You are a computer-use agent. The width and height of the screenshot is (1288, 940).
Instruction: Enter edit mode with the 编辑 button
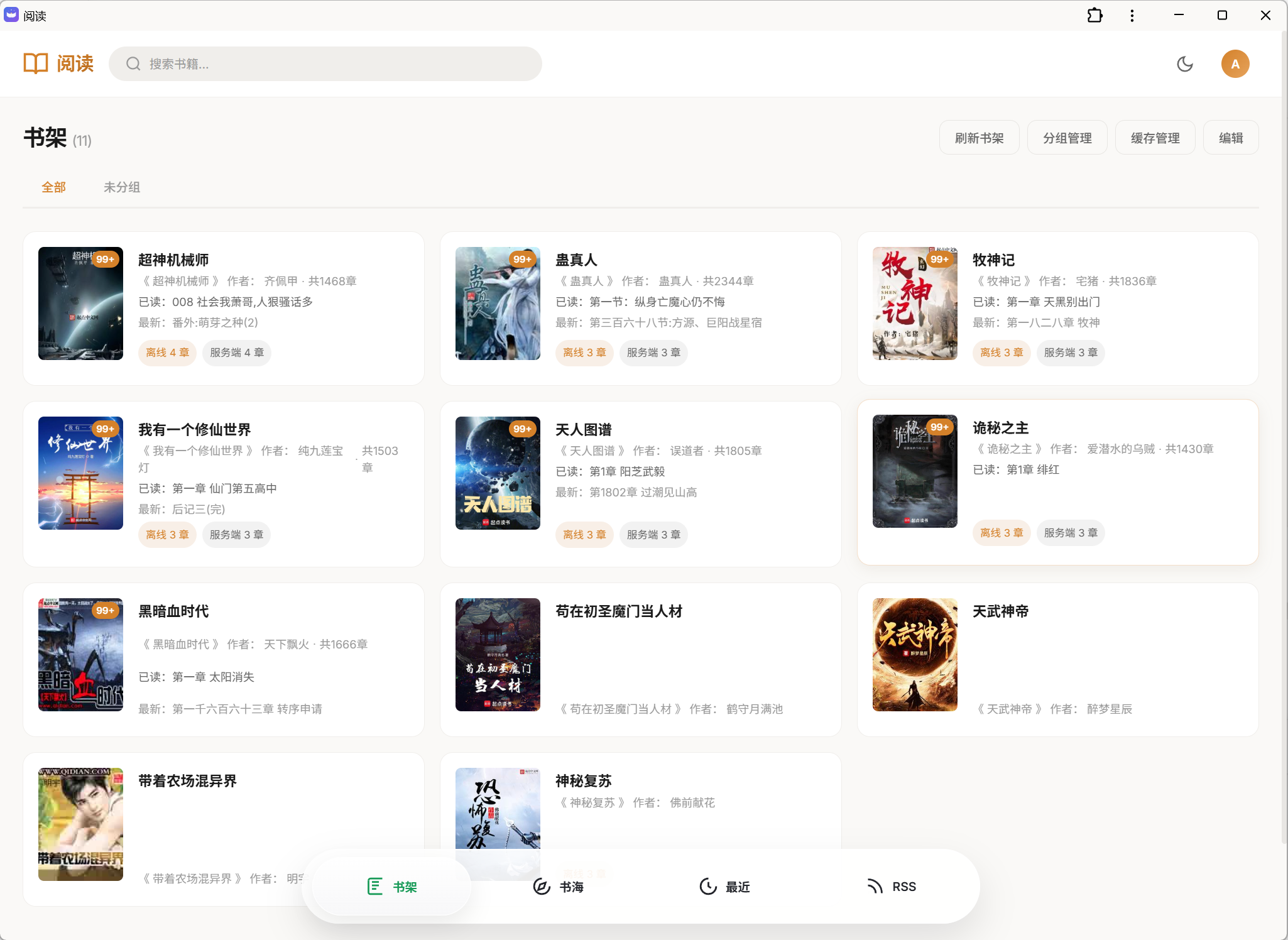[1230, 137]
